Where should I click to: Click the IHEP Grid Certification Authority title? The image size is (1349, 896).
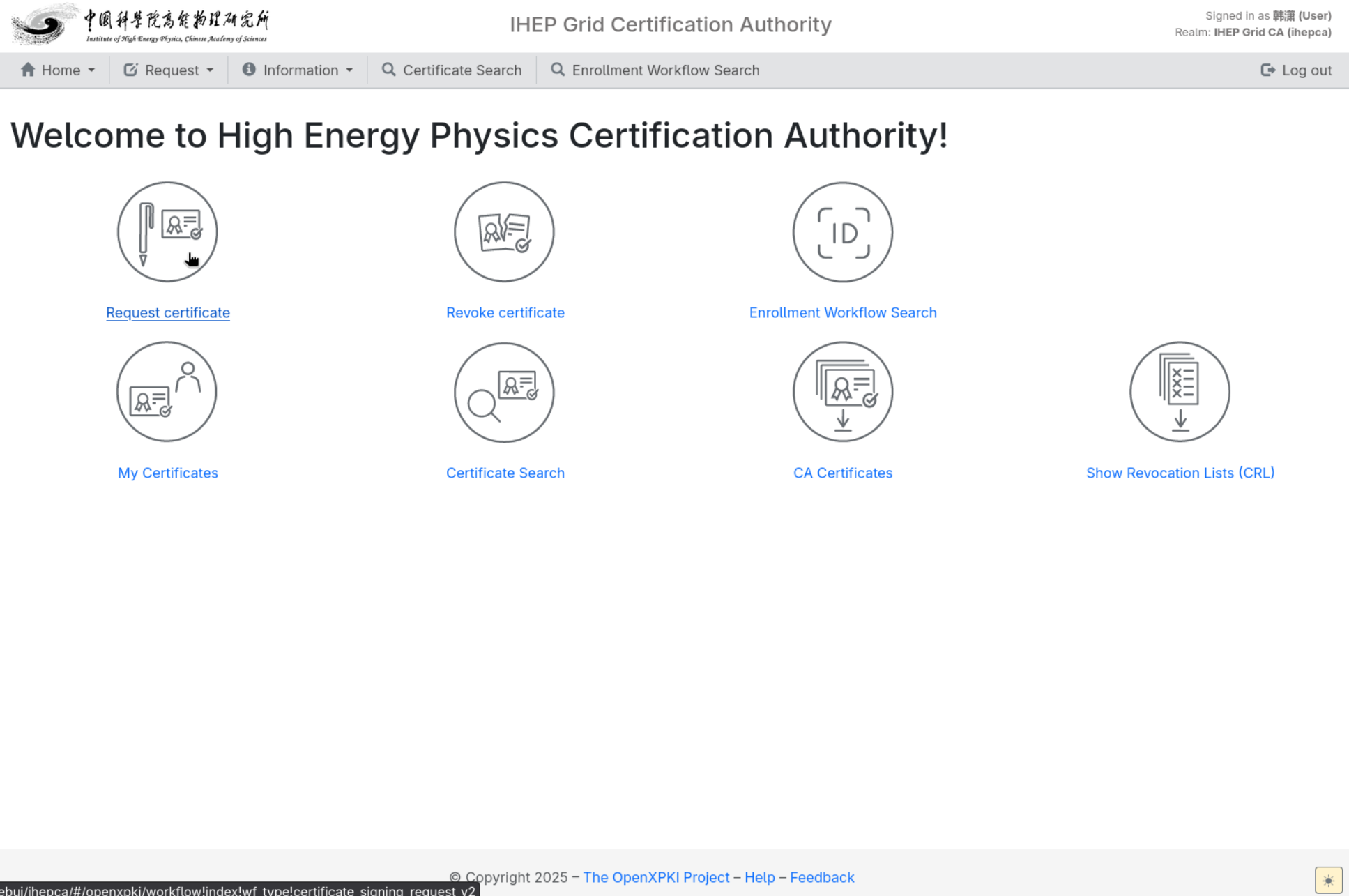tap(671, 24)
